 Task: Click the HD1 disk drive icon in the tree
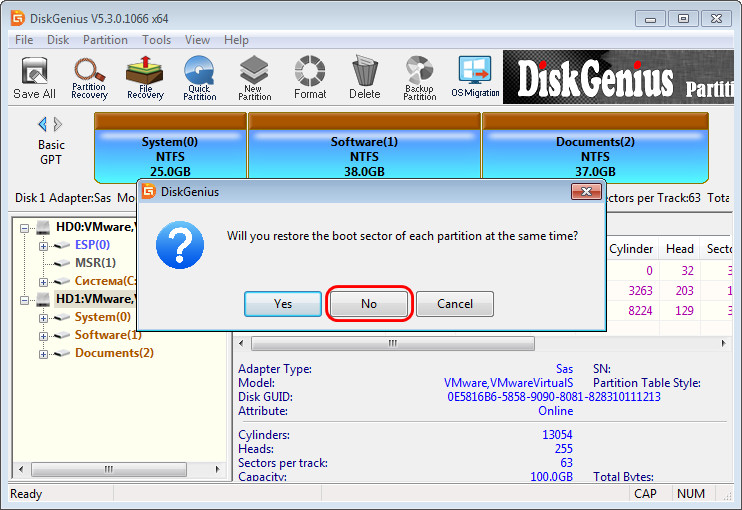click(x=43, y=299)
